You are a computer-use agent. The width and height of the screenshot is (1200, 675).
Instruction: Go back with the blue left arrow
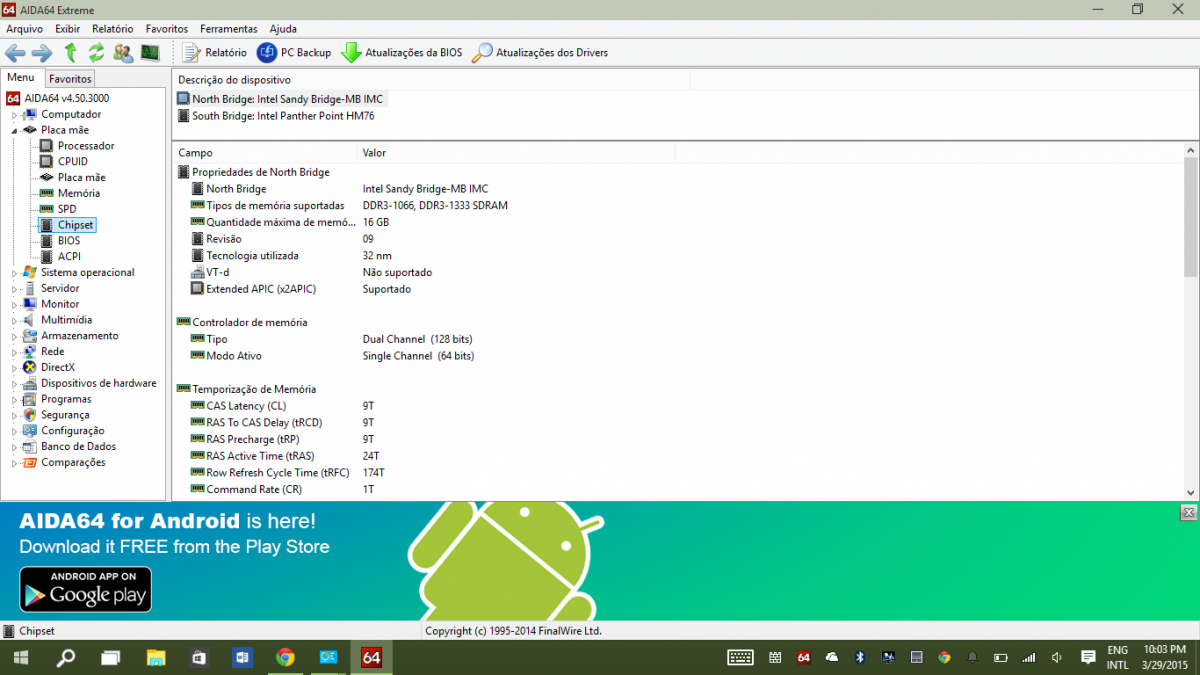15,52
